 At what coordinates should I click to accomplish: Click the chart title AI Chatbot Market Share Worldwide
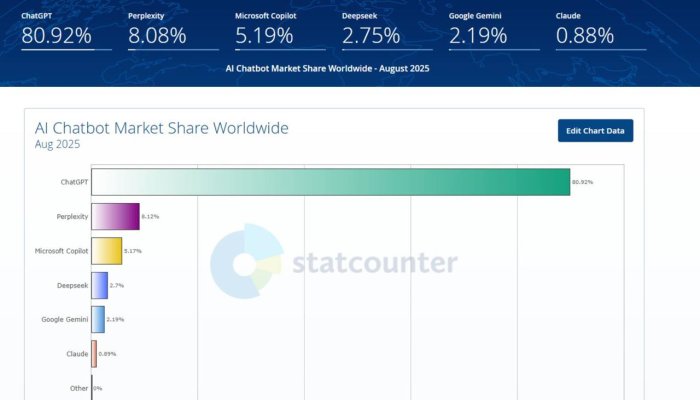[x=162, y=128]
